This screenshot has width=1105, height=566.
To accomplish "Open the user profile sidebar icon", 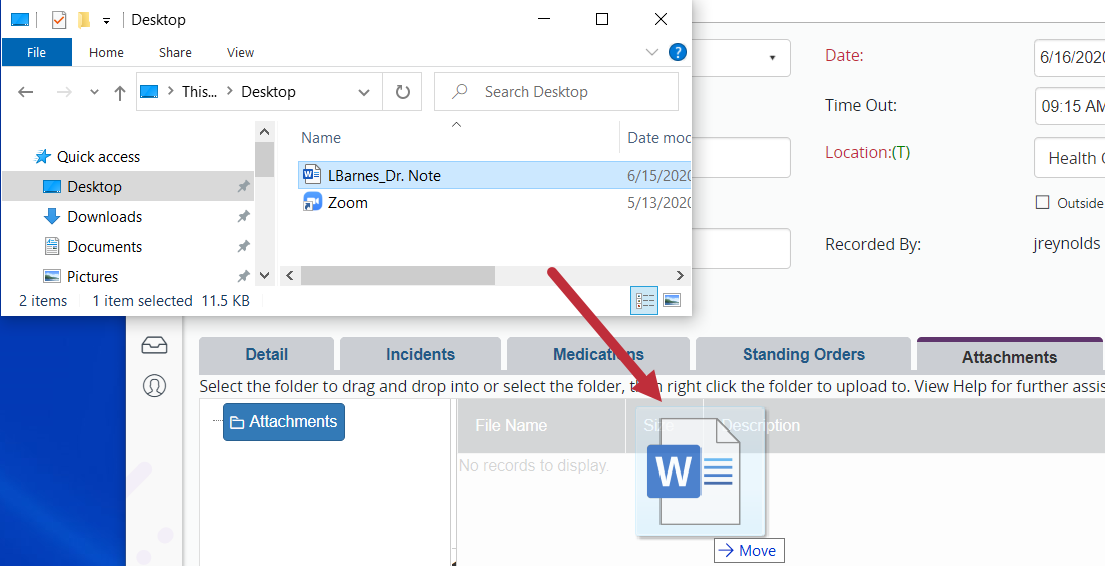I will coord(154,386).
